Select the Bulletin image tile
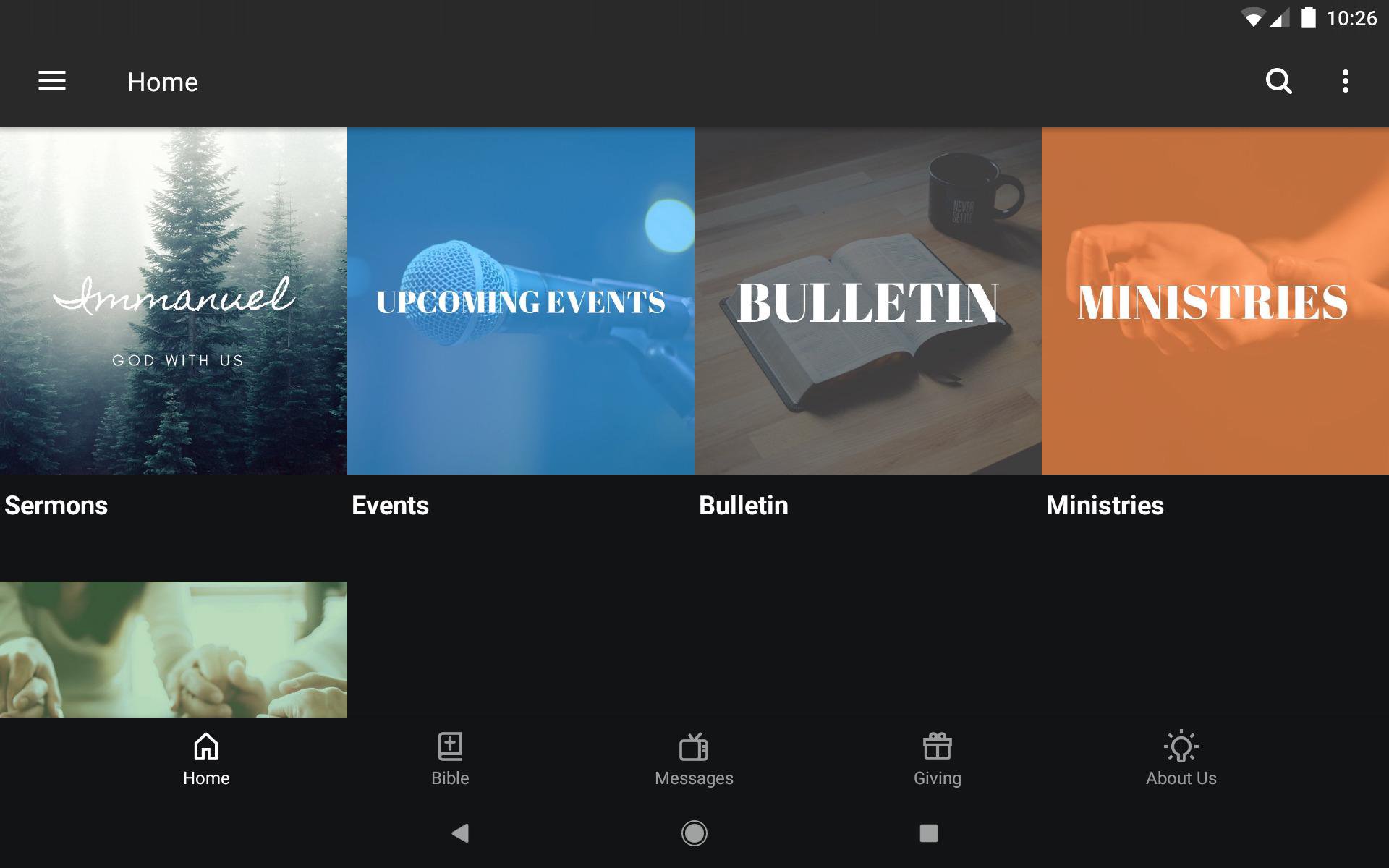This screenshot has width=1389, height=868. tap(868, 301)
